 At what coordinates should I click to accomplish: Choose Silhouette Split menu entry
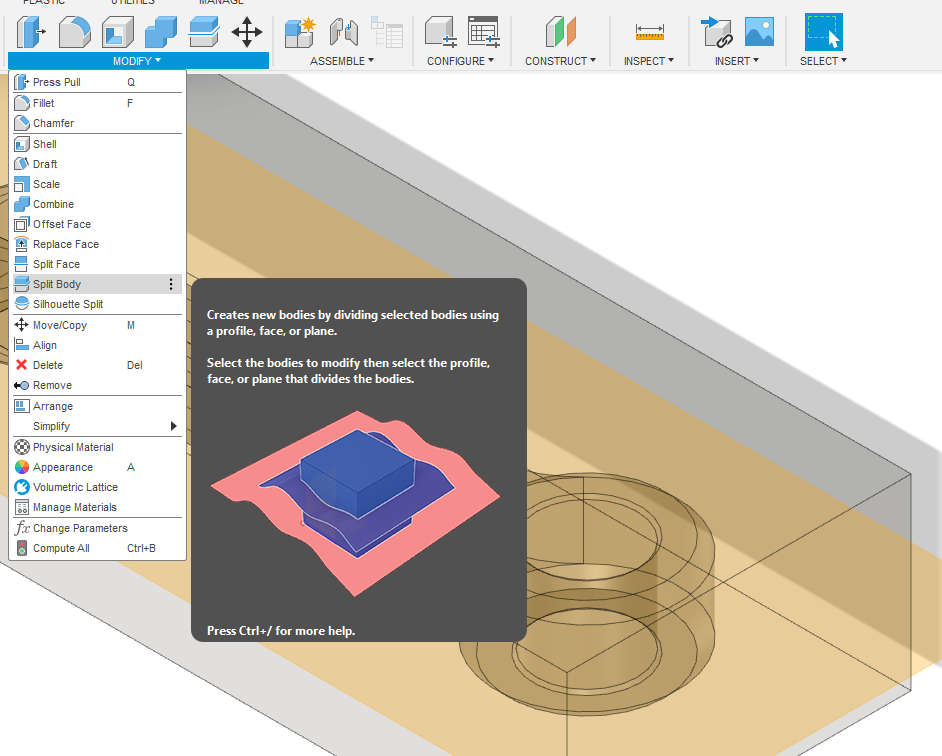pos(97,304)
